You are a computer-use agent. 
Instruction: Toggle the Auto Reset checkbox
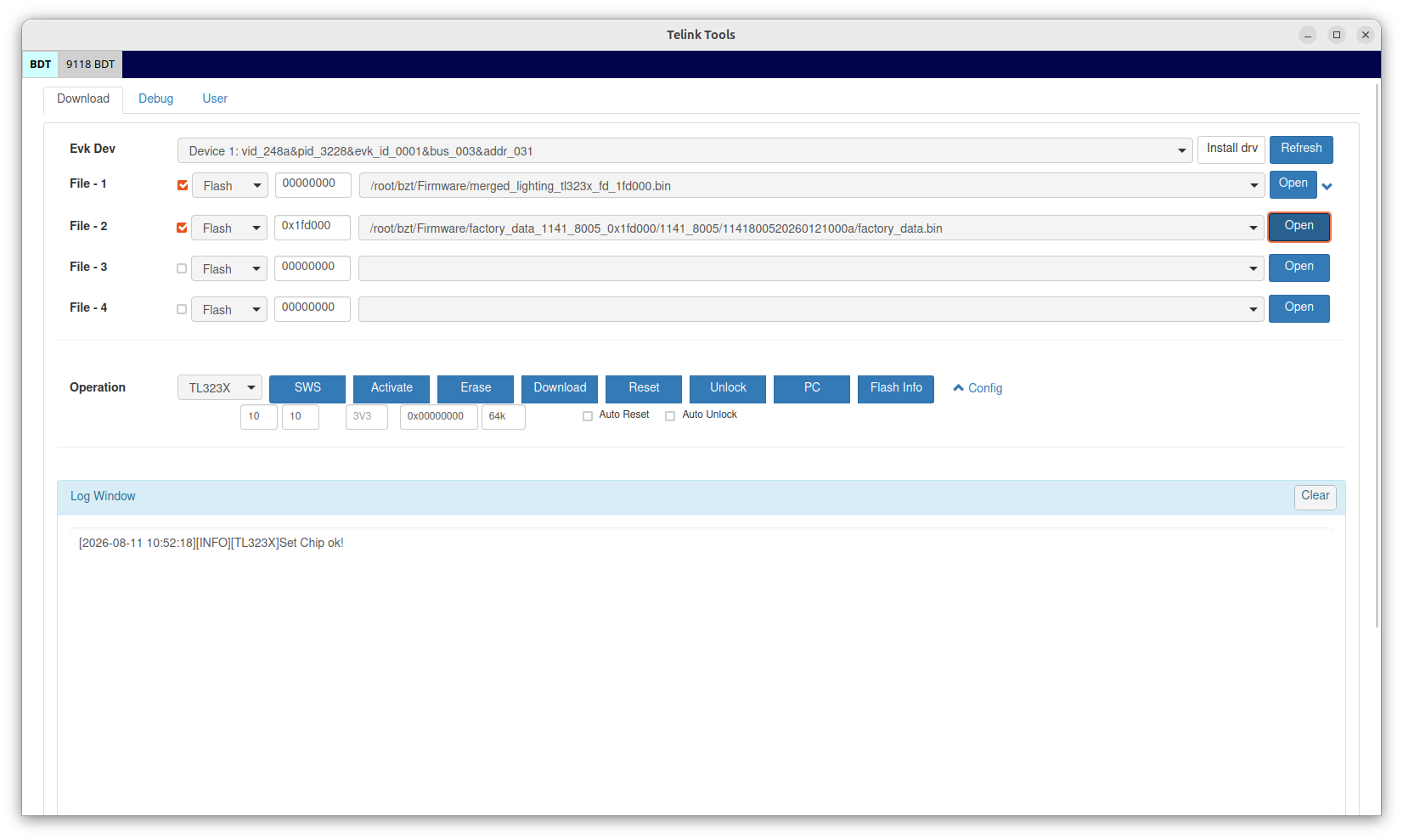[588, 416]
